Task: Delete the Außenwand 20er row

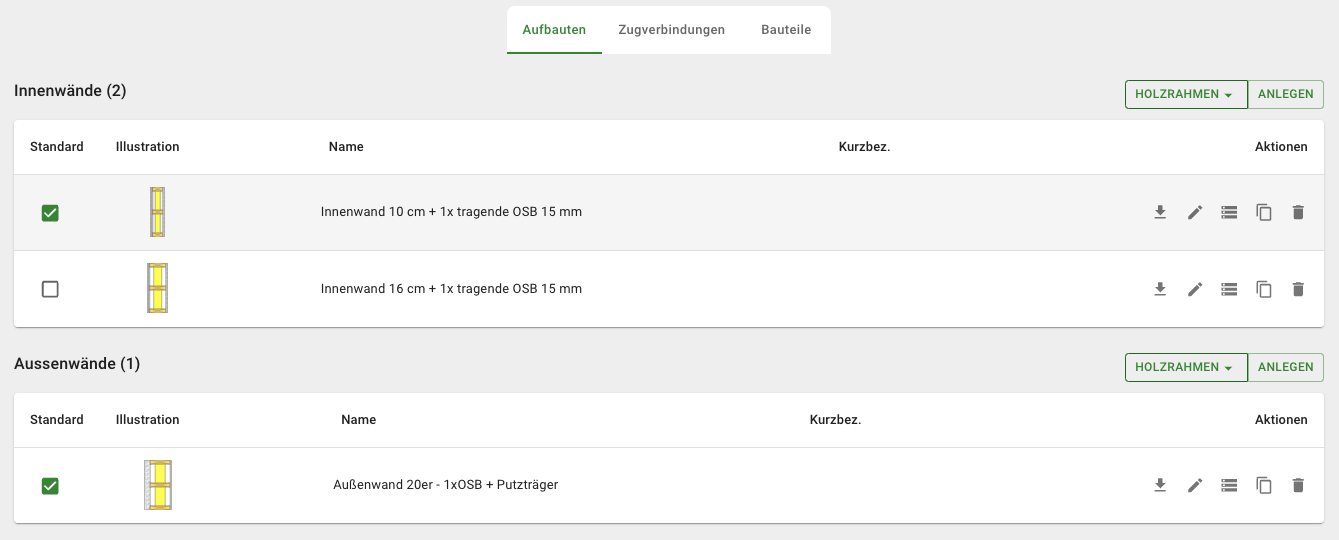Action: 1298,485
